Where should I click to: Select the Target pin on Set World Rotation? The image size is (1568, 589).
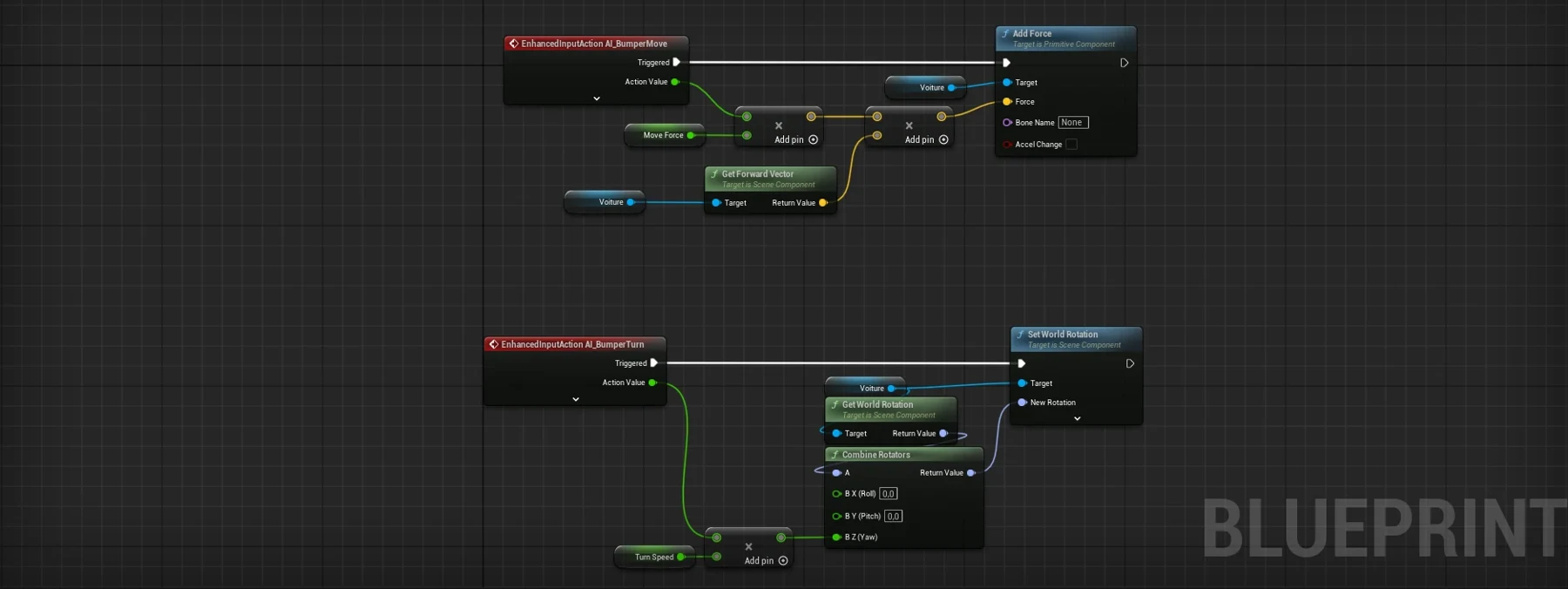[1022, 383]
